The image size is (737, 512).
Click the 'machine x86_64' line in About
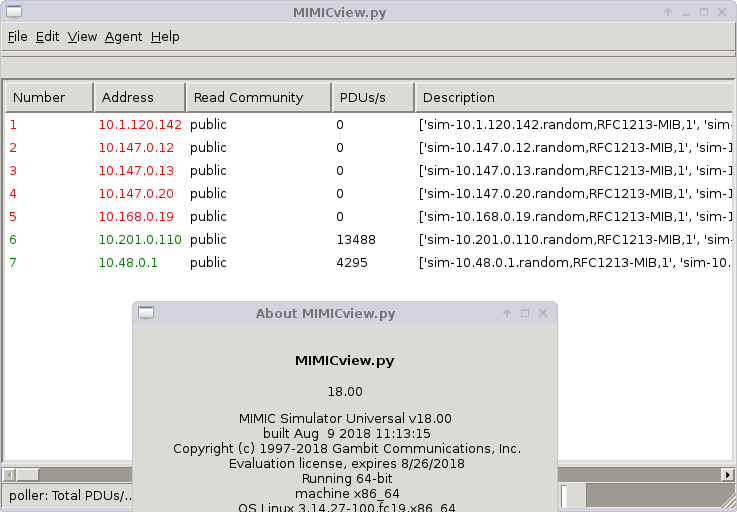347,494
